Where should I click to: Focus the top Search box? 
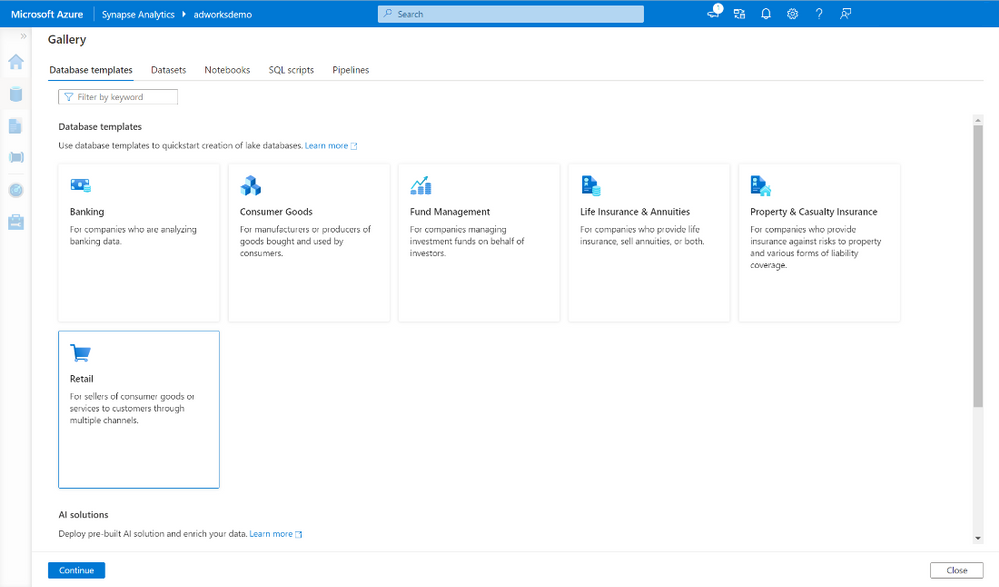pyautogui.click(x=511, y=14)
